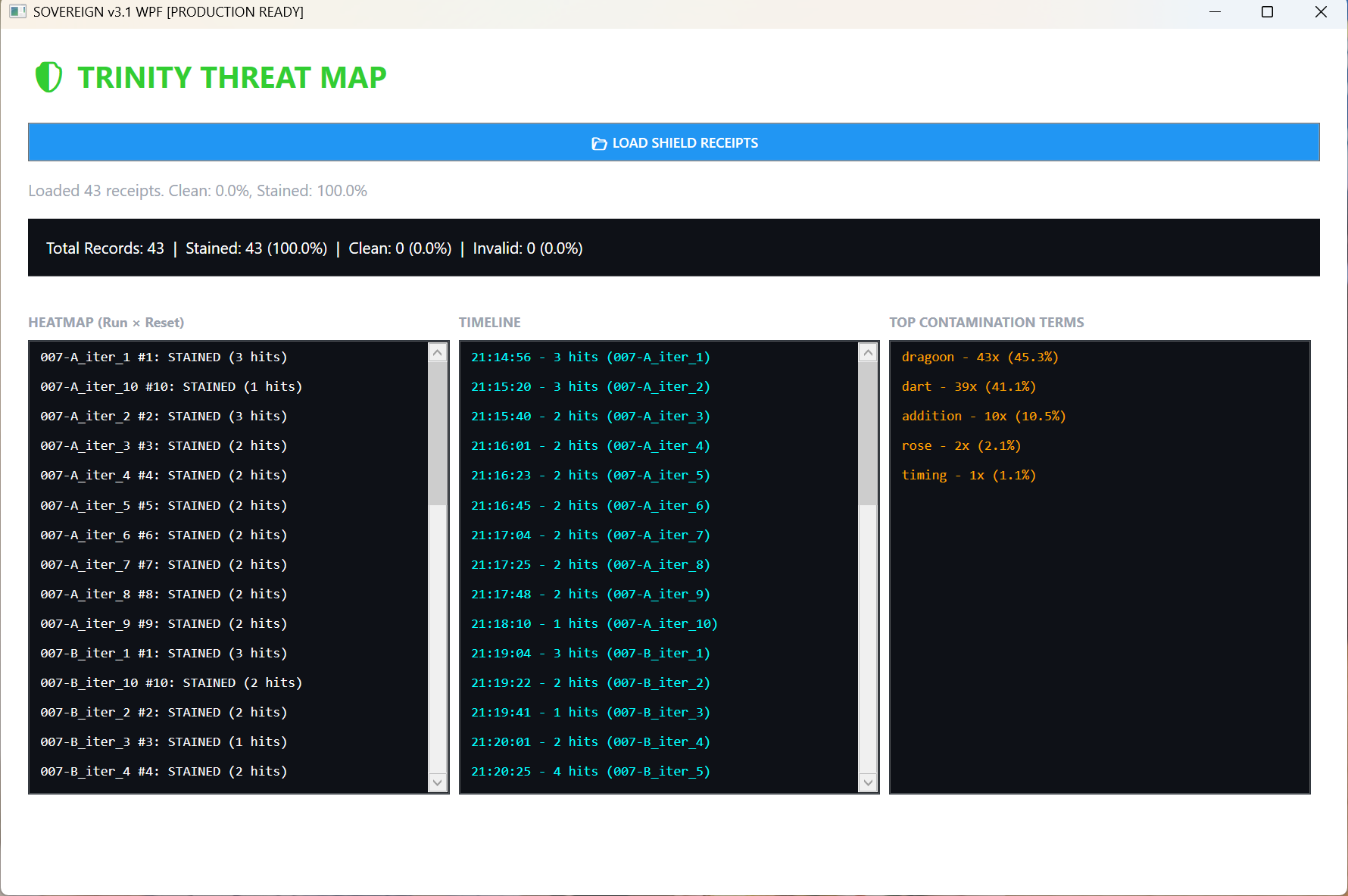Select the dragoon contamination term
1348x896 pixels.
980,357
